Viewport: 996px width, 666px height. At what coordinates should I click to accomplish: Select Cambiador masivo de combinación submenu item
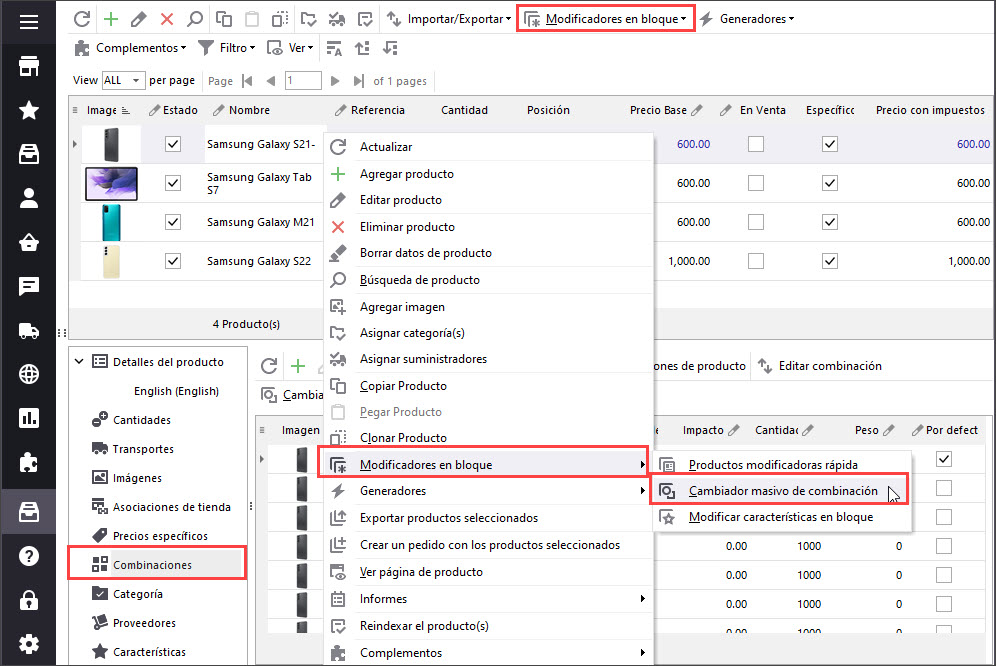pyautogui.click(x=780, y=491)
